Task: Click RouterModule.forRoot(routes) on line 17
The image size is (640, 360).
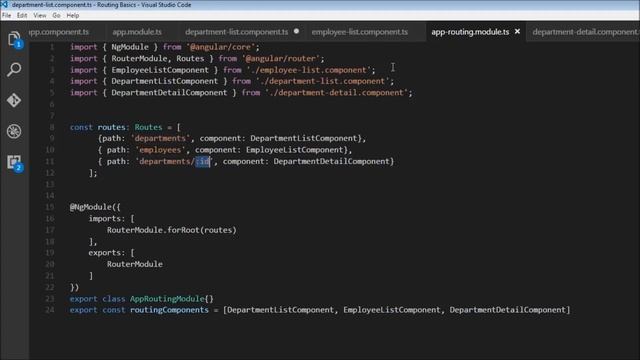Action: [x=171, y=230]
